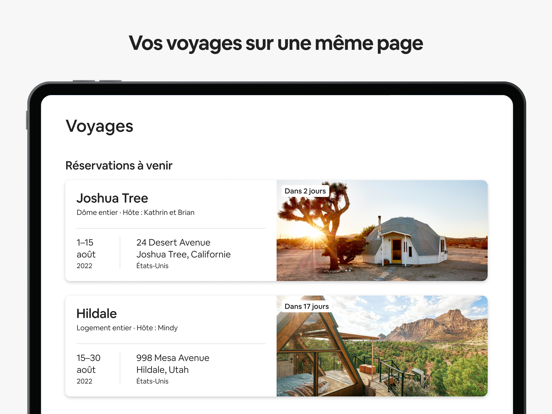Click 'Hildale, Utah' location text
552x414 pixels.
tap(162, 370)
